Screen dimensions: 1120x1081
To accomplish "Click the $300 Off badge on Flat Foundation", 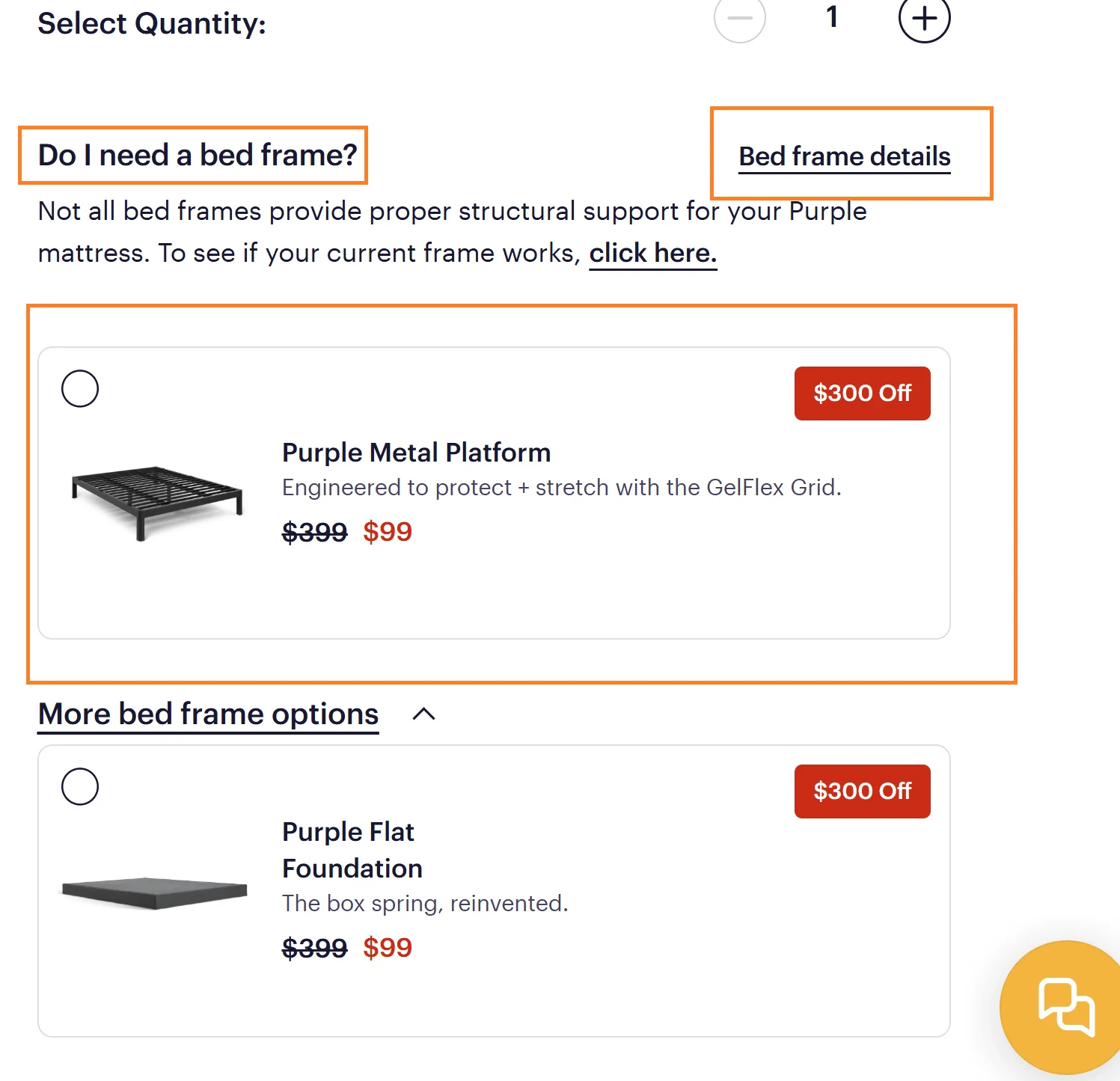I will pyautogui.click(x=862, y=791).
